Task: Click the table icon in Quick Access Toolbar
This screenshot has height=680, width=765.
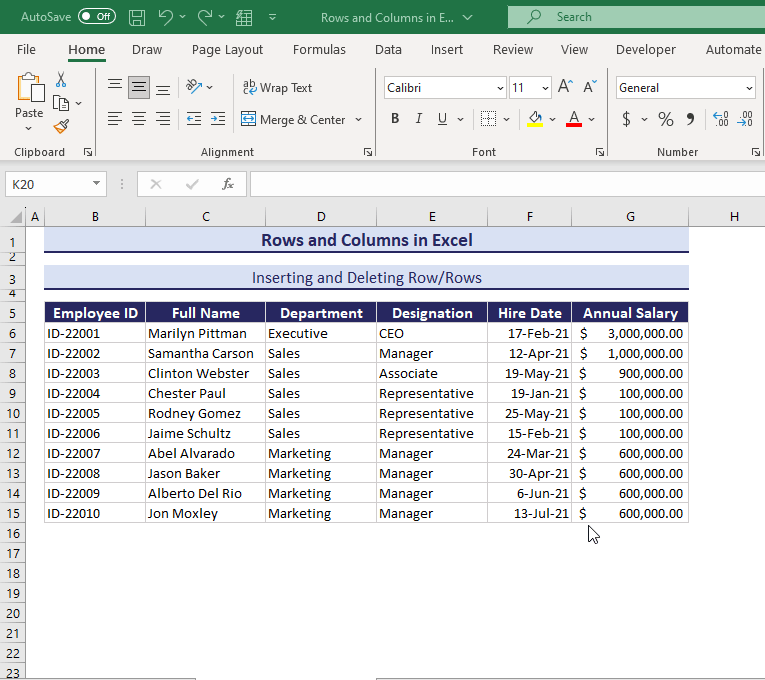Action: 244,18
